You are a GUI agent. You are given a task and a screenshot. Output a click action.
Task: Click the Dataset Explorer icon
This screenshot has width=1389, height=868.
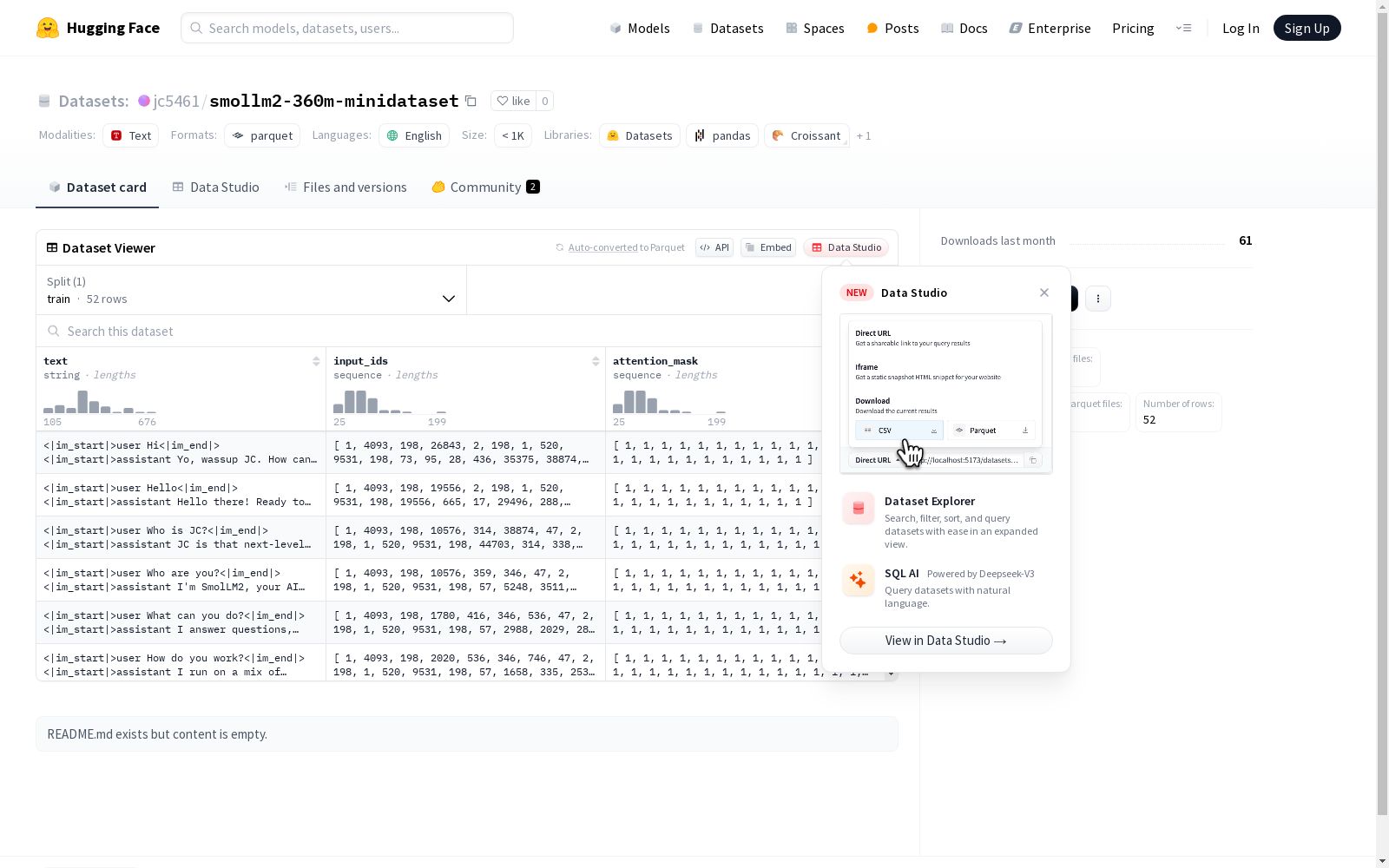[x=859, y=509]
